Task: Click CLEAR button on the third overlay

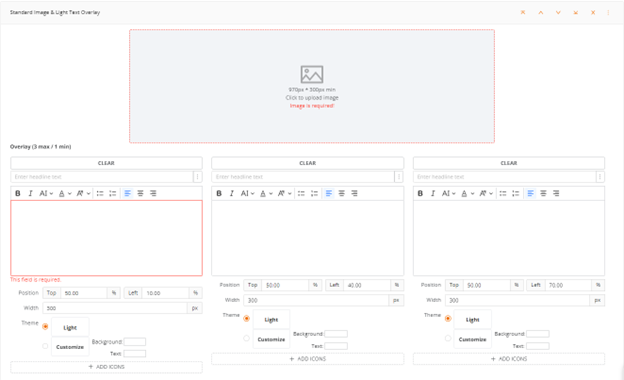Action: (x=509, y=163)
